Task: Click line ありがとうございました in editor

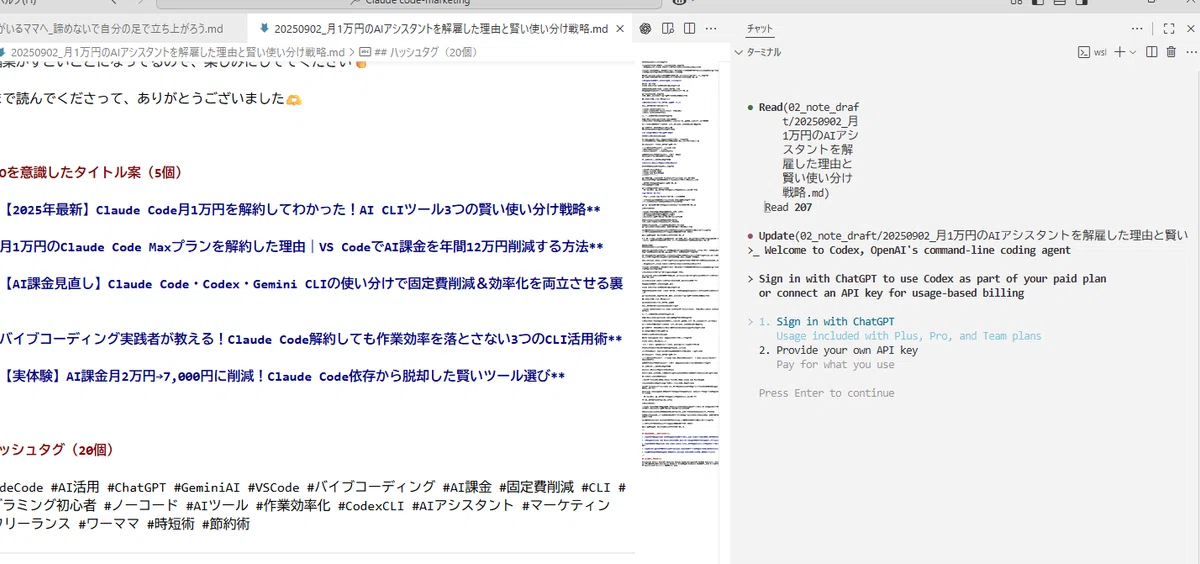Action: pyautogui.click(x=150, y=99)
